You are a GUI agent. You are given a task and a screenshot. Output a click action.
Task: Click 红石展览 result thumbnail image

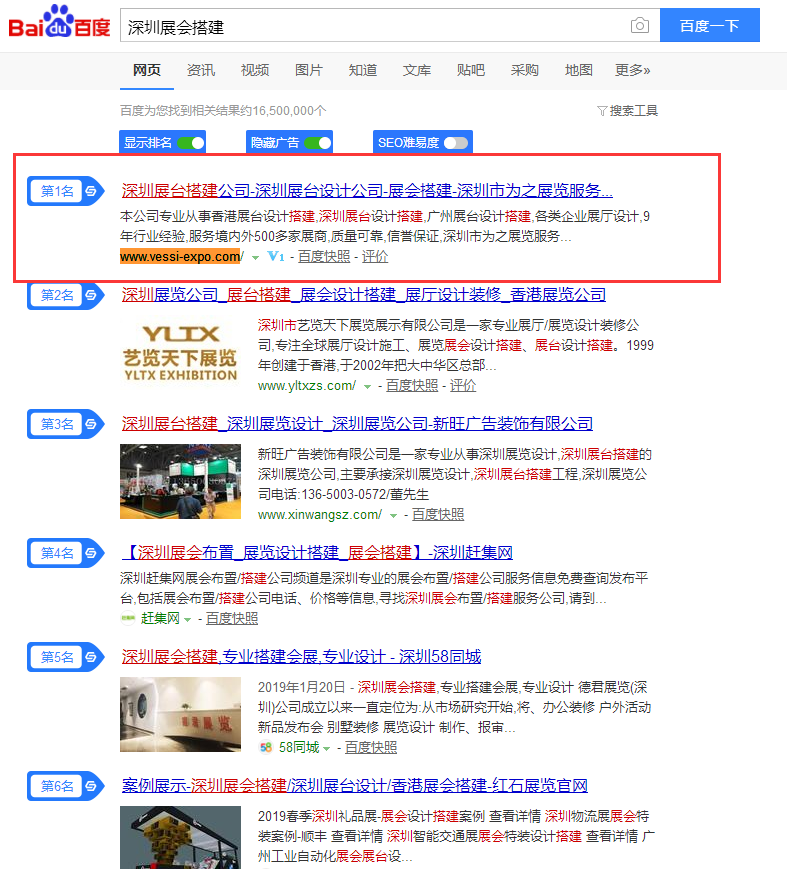181,837
